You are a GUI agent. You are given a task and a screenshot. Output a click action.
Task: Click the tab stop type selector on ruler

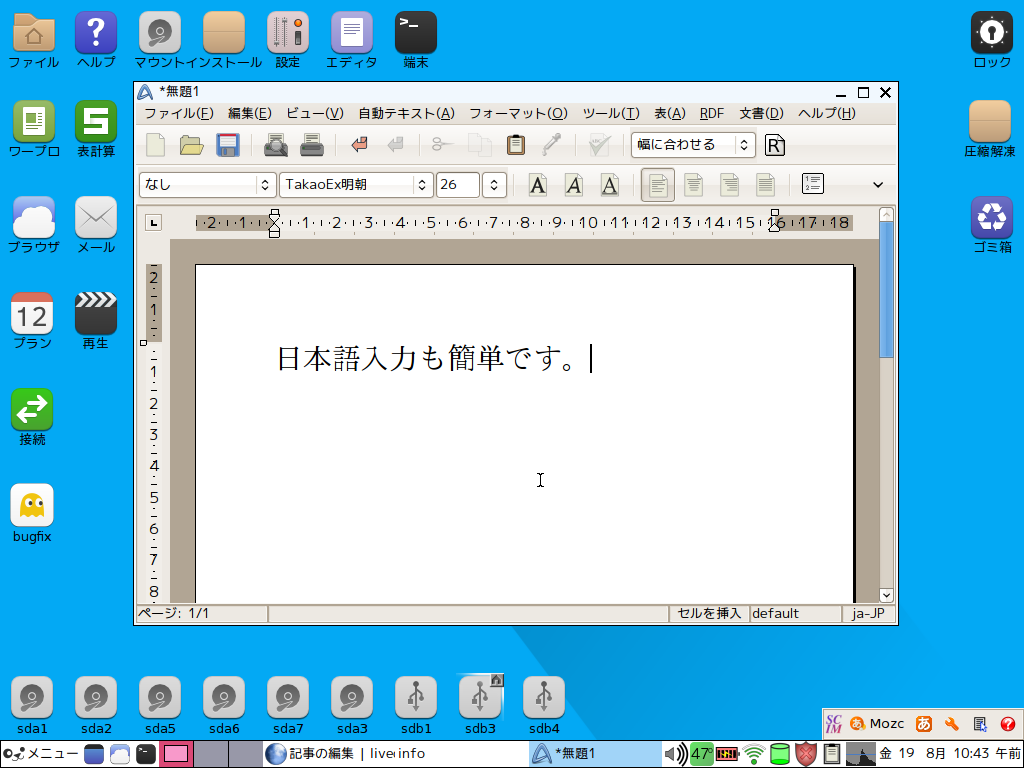point(153,223)
